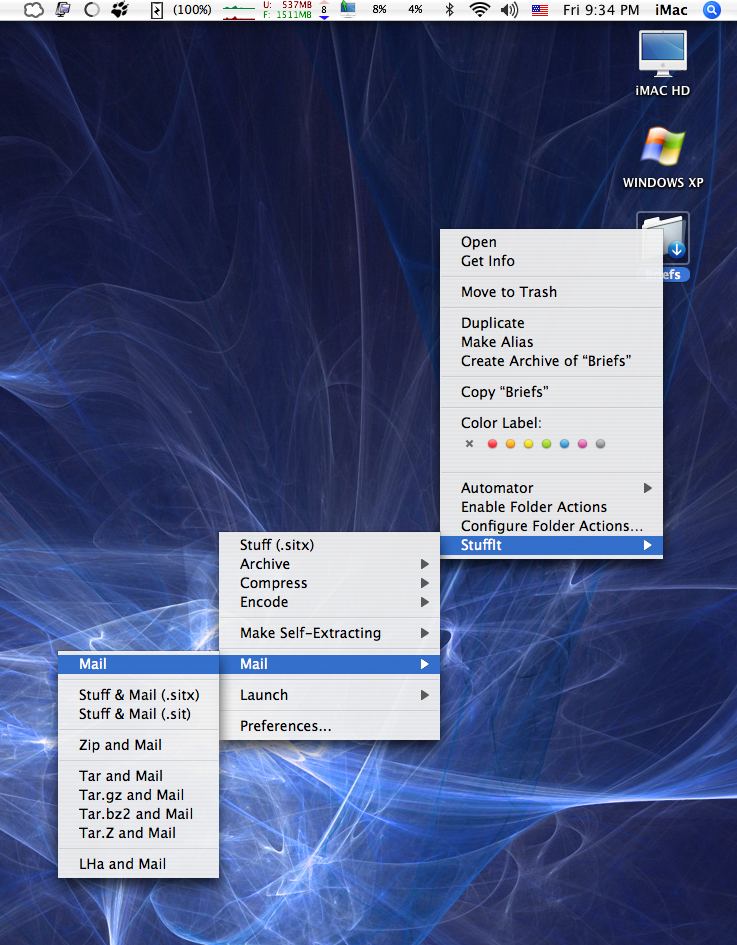Viewport: 737px width, 945px height.
Task: Choose Stuff & Mail (.sitx)
Action: click(x=139, y=695)
